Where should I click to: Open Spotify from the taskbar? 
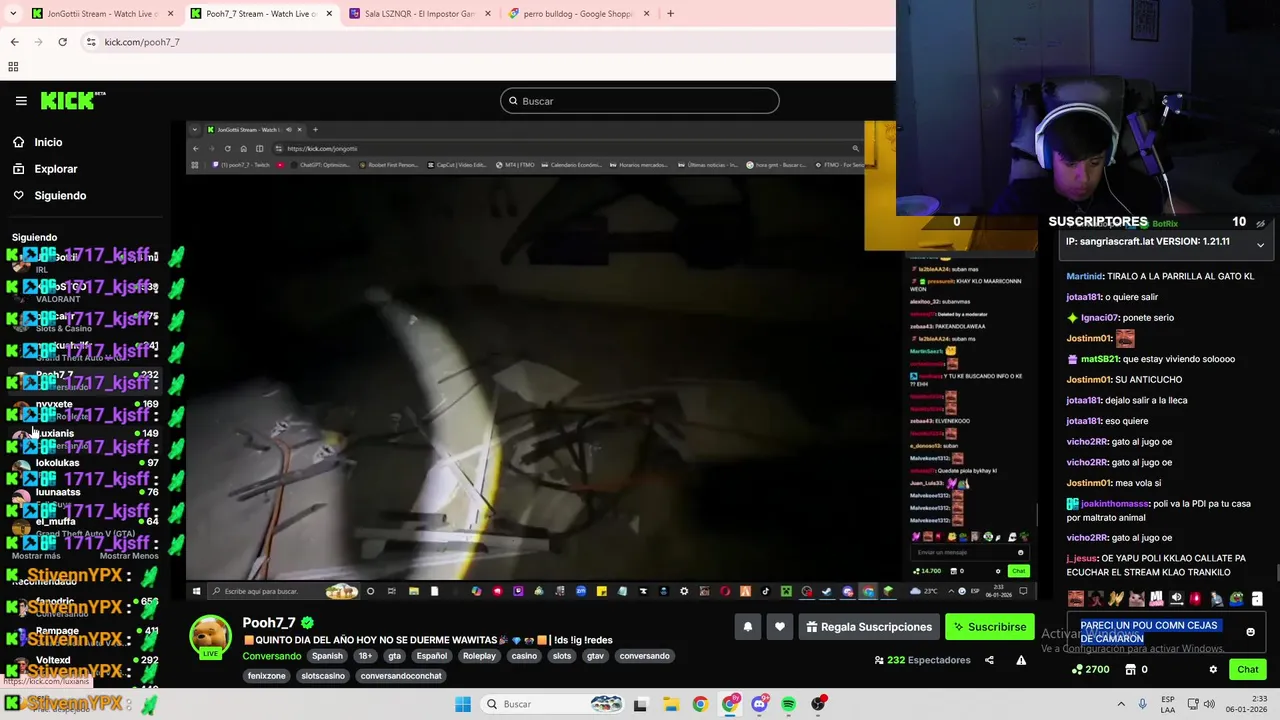click(x=789, y=704)
